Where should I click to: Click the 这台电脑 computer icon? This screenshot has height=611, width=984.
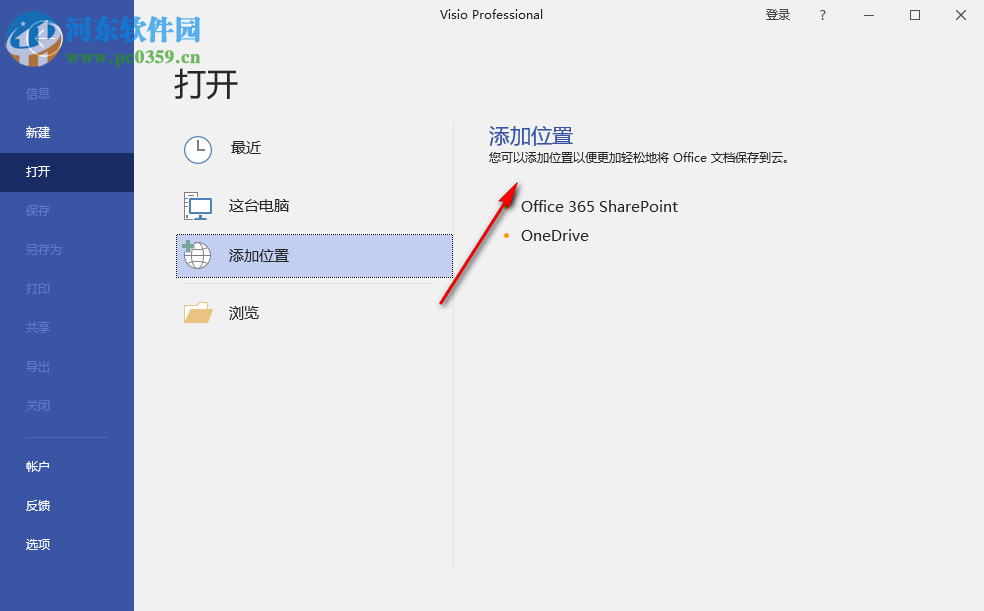coord(197,205)
